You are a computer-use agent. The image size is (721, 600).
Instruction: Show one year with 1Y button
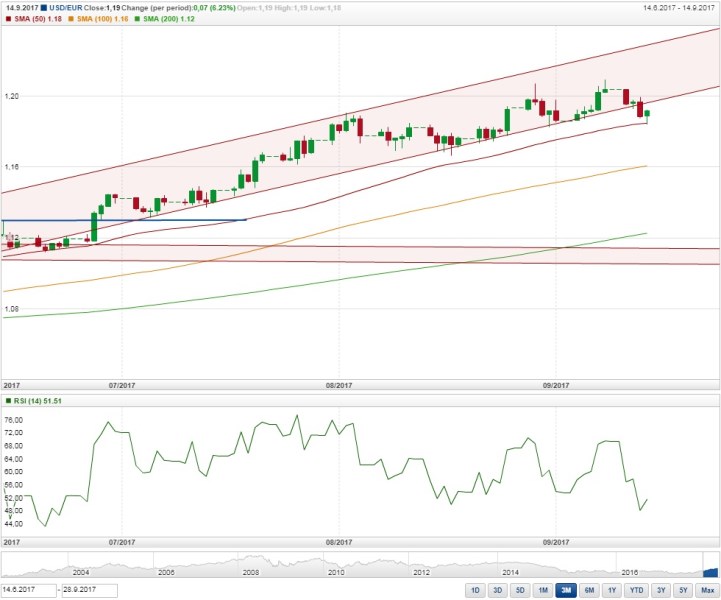tap(609, 590)
